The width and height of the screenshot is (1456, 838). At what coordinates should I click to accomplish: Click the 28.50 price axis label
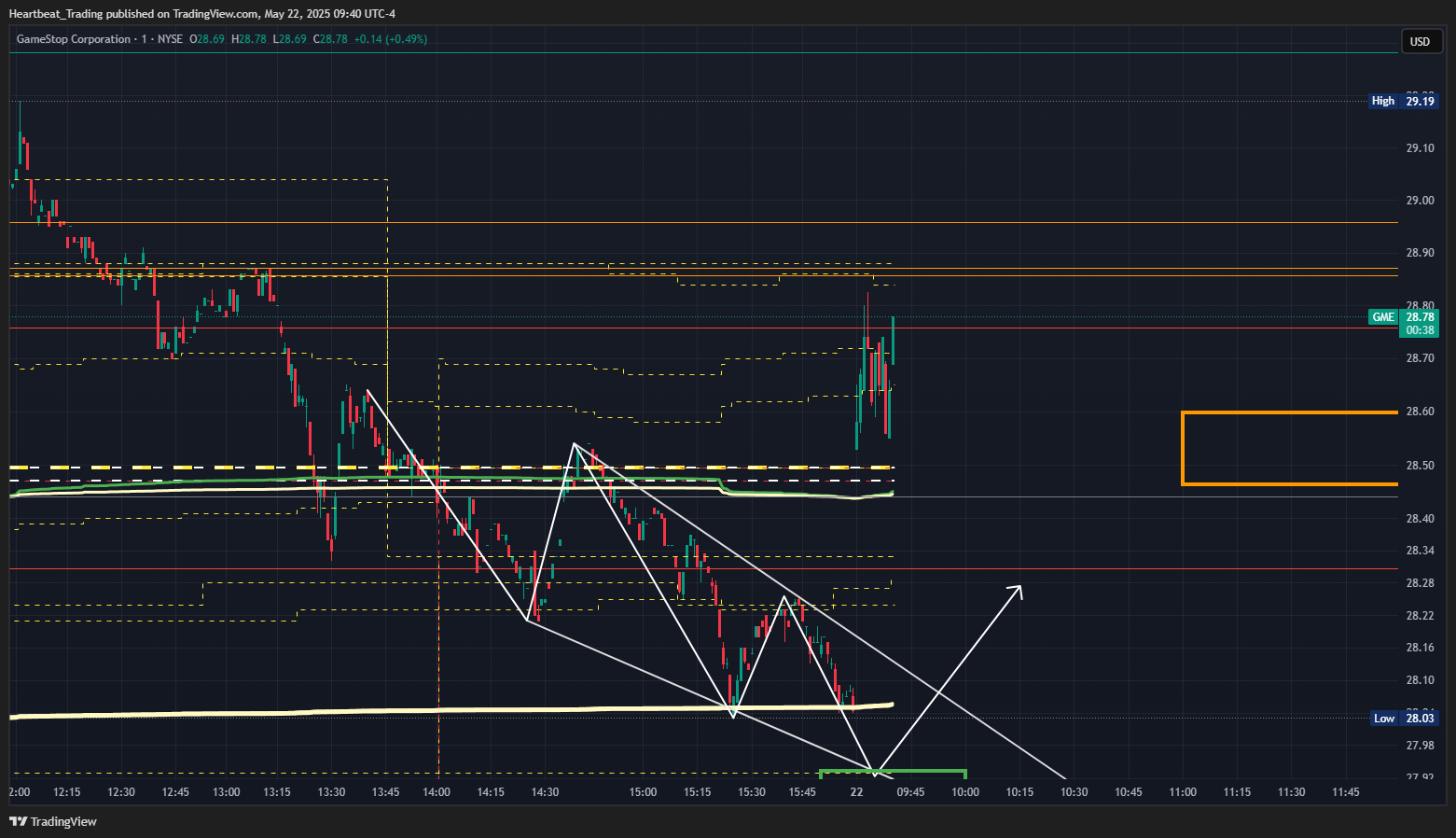coord(1420,466)
